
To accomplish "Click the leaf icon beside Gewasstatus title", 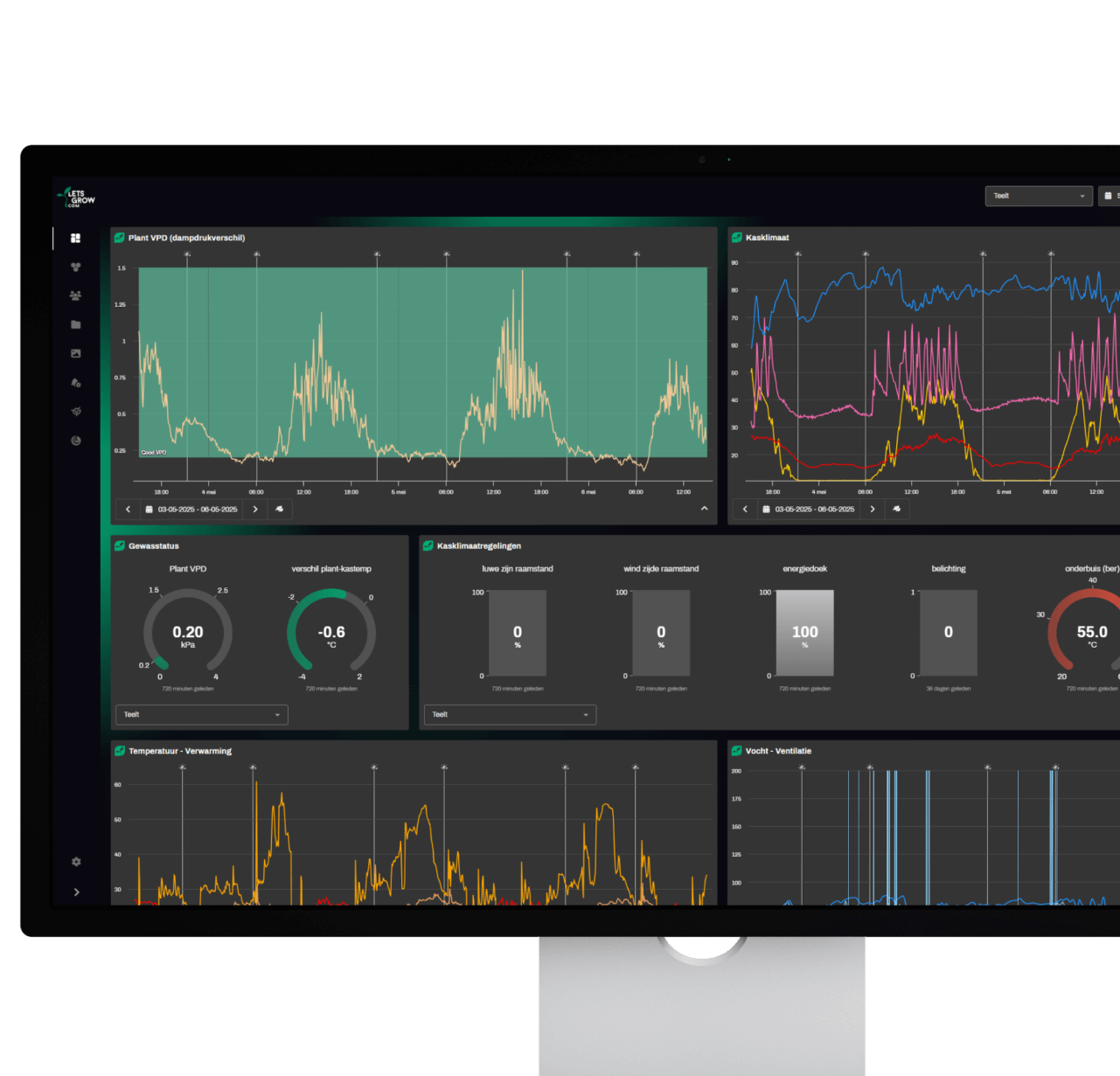I will click(x=119, y=545).
